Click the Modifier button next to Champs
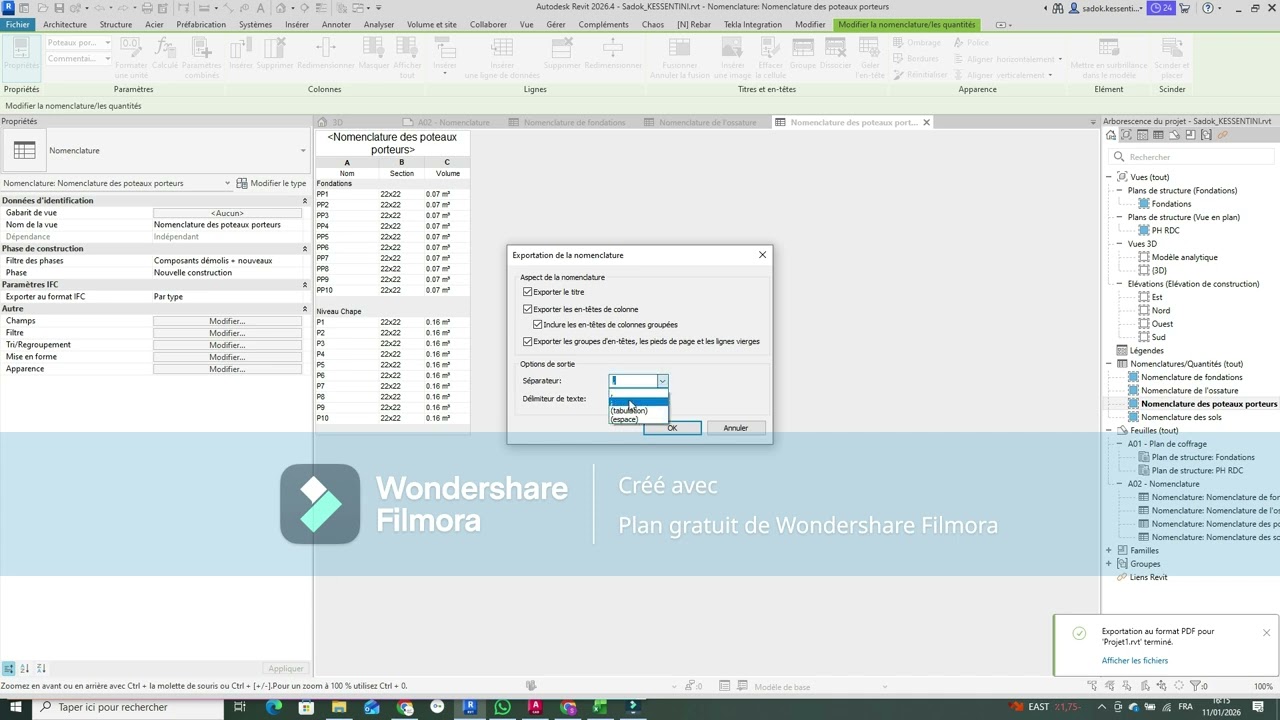The width and height of the screenshot is (1280, 720). 227,321
